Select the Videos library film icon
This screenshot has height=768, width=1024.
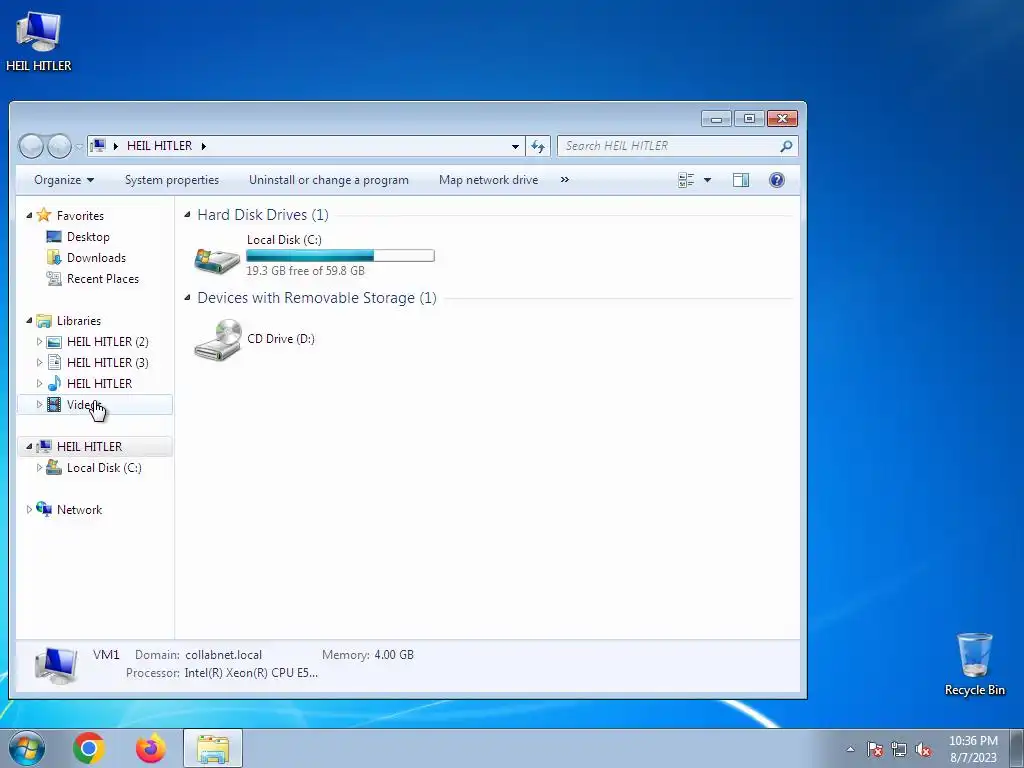pyautogui.click(x=54, y=404)
